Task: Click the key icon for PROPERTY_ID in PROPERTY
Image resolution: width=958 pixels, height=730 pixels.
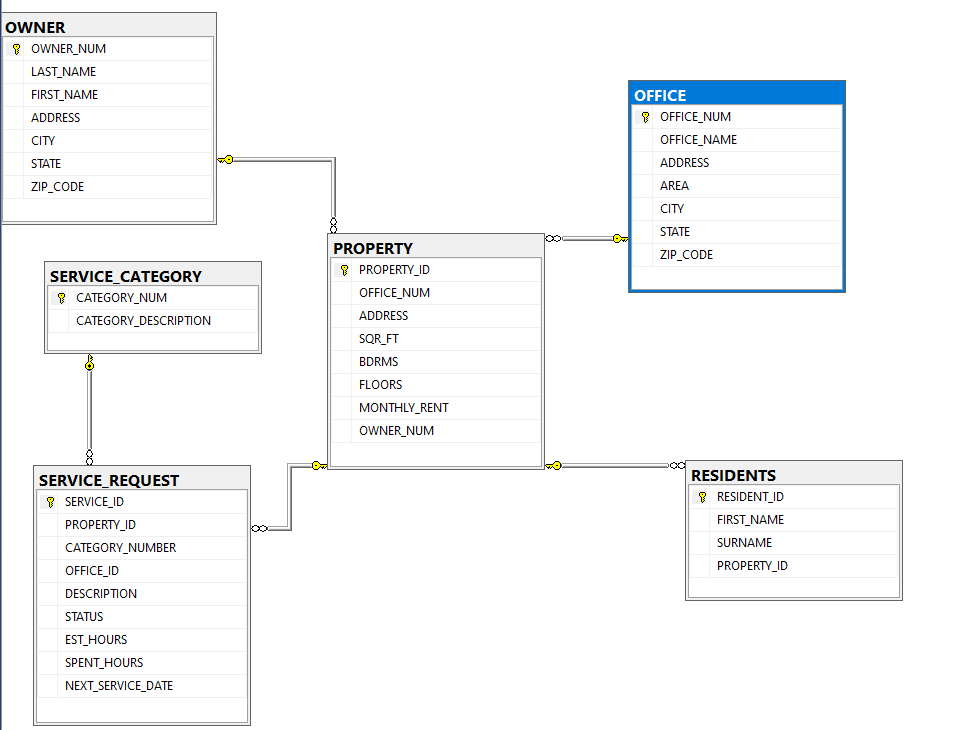Action: [344, 269]
